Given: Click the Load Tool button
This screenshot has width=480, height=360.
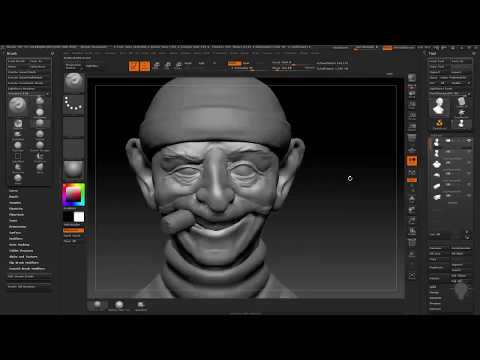Looking at the screenshot, I should (439, 61).
